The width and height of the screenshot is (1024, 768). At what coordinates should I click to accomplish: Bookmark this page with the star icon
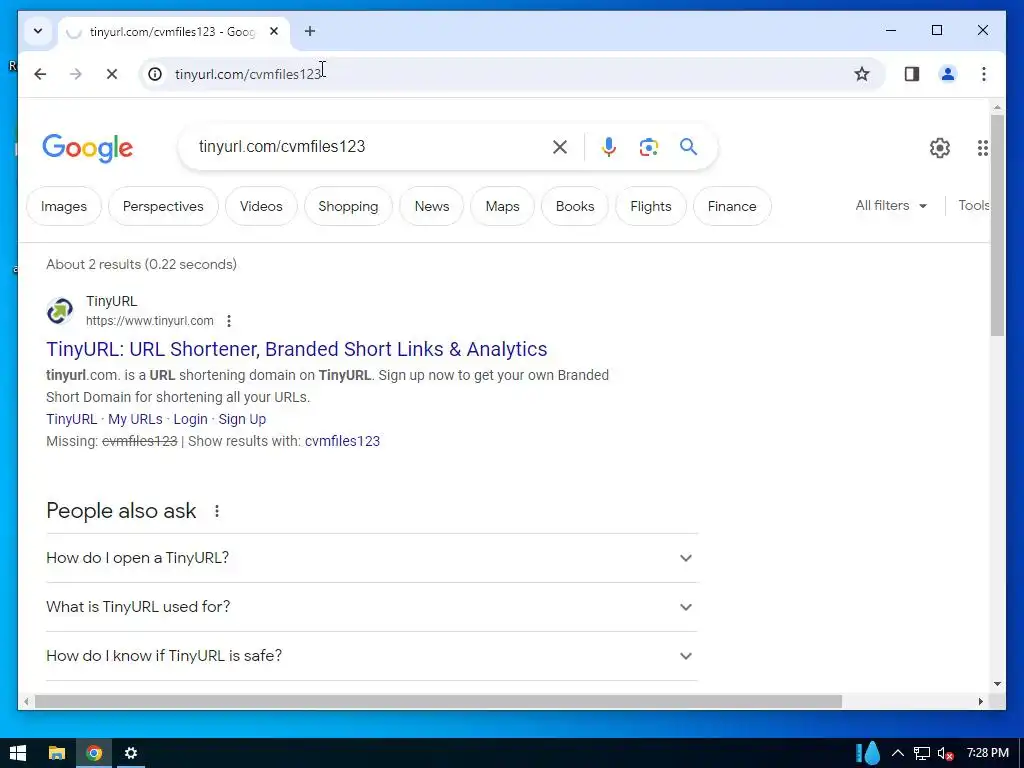(x=862, y=74)
